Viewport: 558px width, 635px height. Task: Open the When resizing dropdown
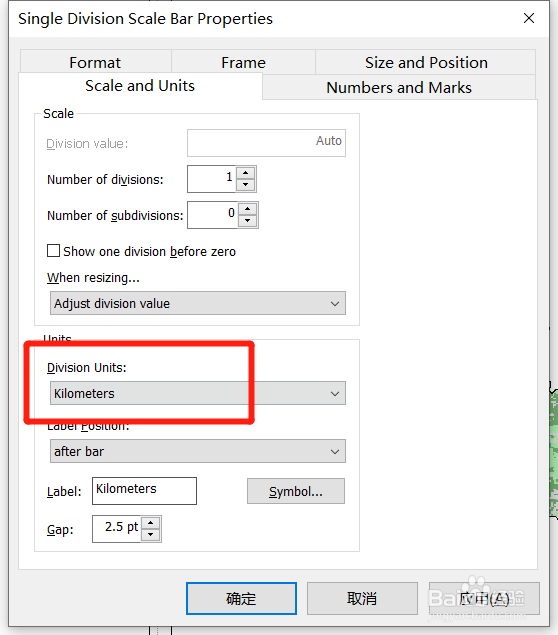click(x=198, y=303)
